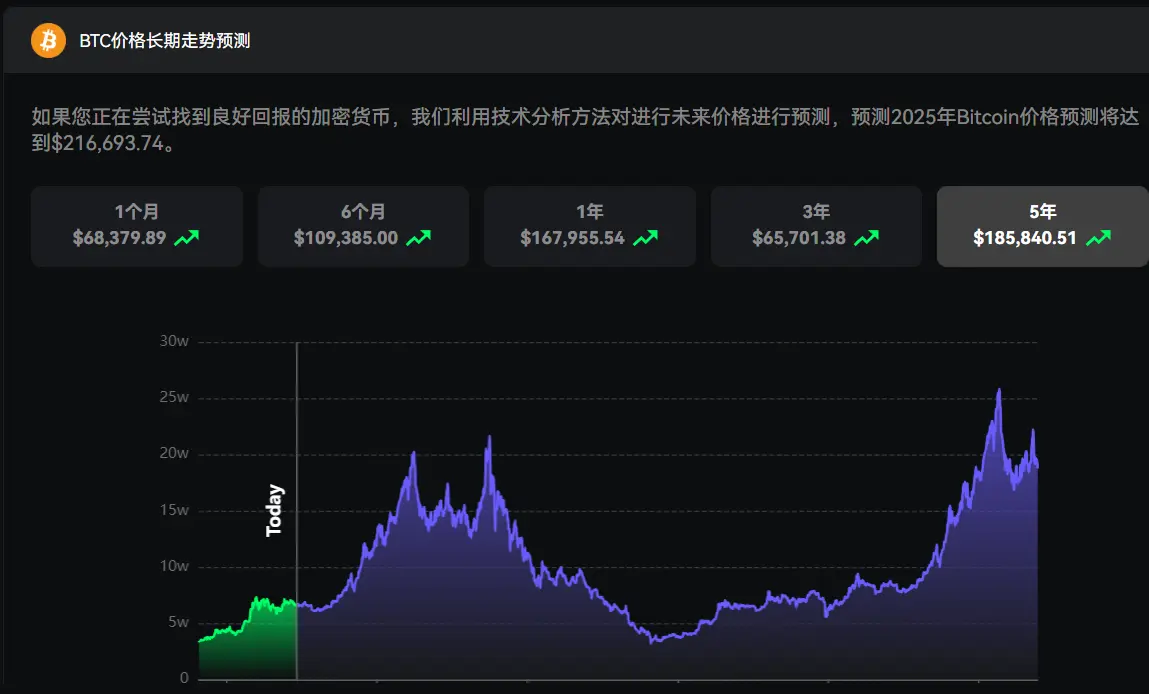The image size is (1149, 694).
Task: Click the 20w y-axis label
Action: pos(174,453)
